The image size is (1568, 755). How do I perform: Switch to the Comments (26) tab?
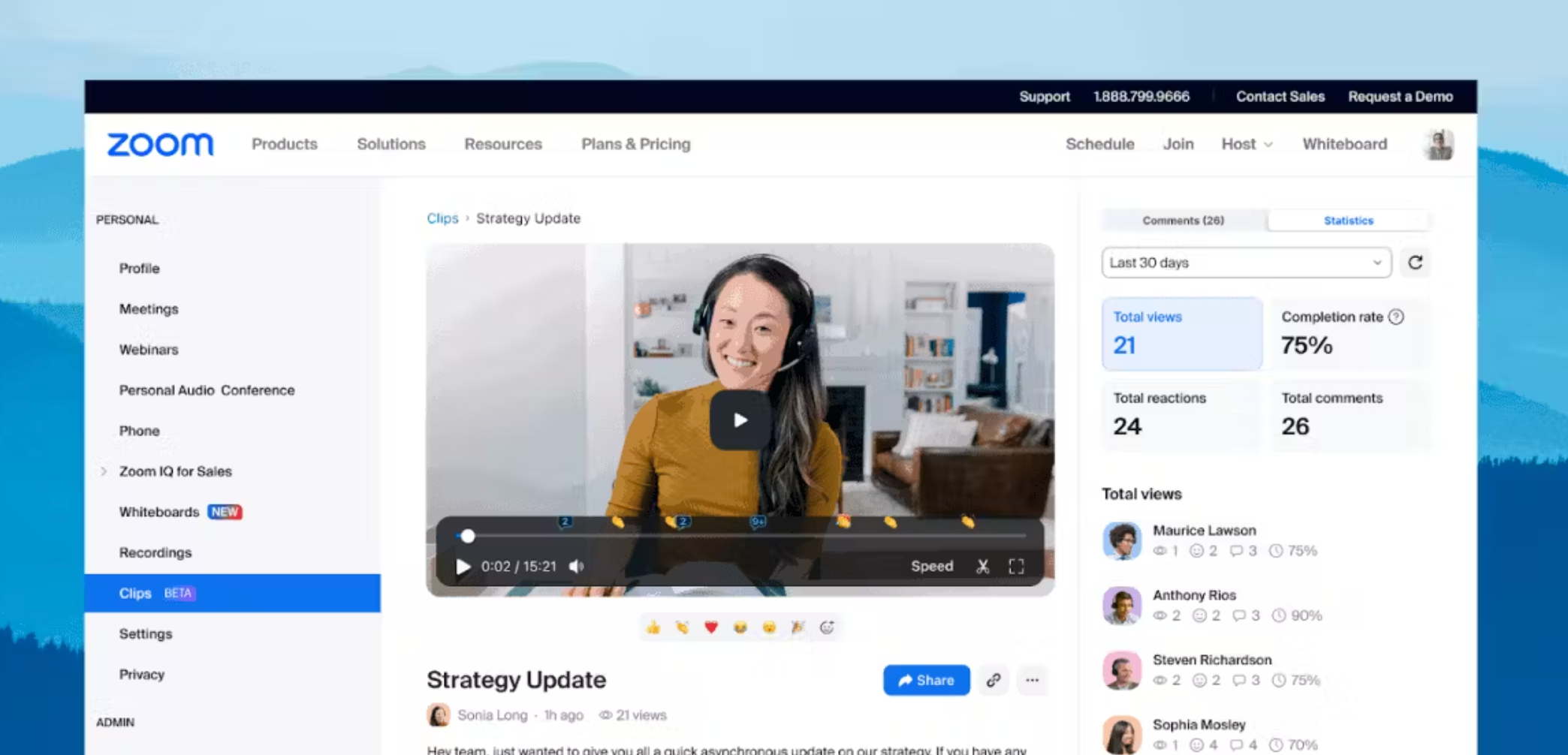point(1184,221)
